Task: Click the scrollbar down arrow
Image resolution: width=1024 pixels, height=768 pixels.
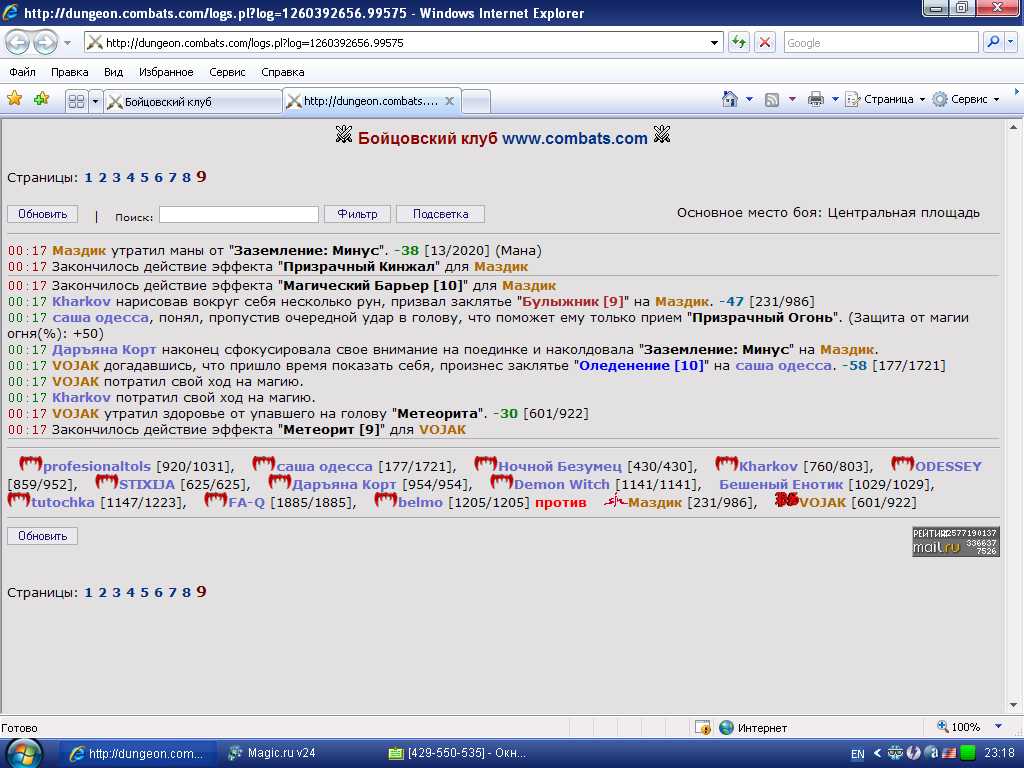Action: click(x=1014, y=705)
